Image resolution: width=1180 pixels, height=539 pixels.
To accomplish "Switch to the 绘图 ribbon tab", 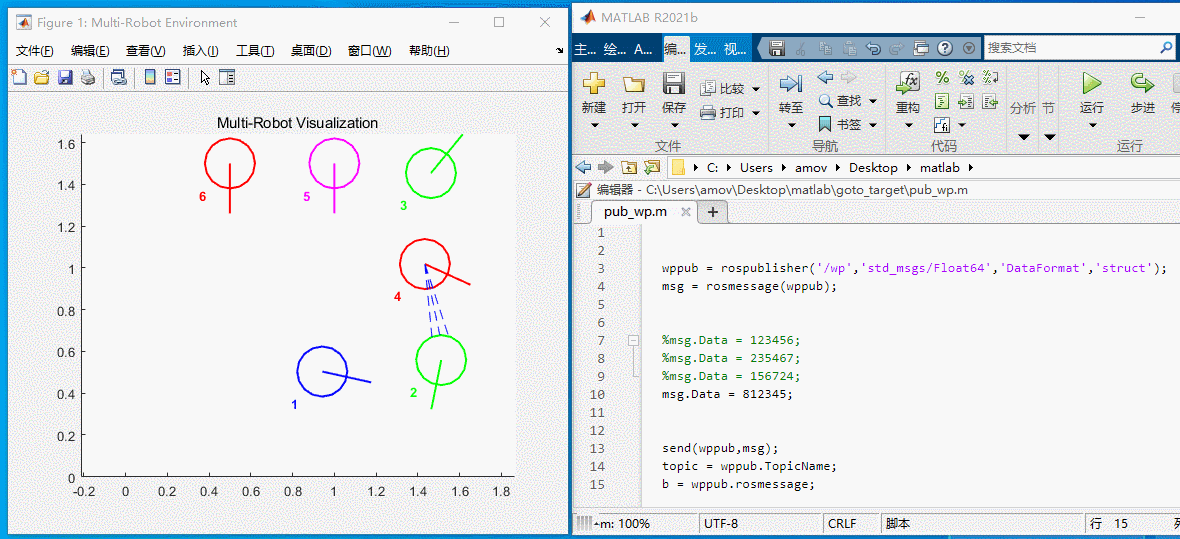I will point(615,49).
